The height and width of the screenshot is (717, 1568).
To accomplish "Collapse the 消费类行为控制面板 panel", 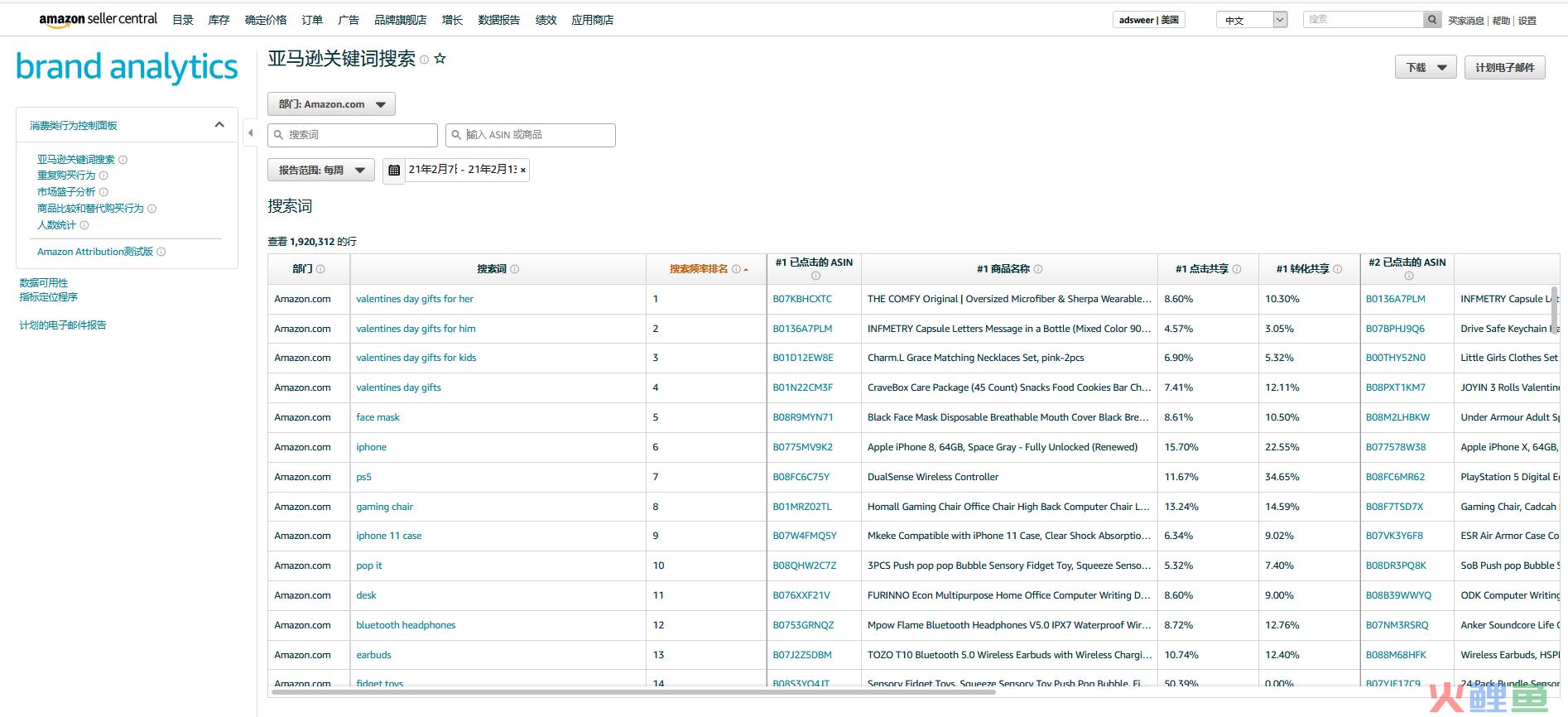I will 219,125.
